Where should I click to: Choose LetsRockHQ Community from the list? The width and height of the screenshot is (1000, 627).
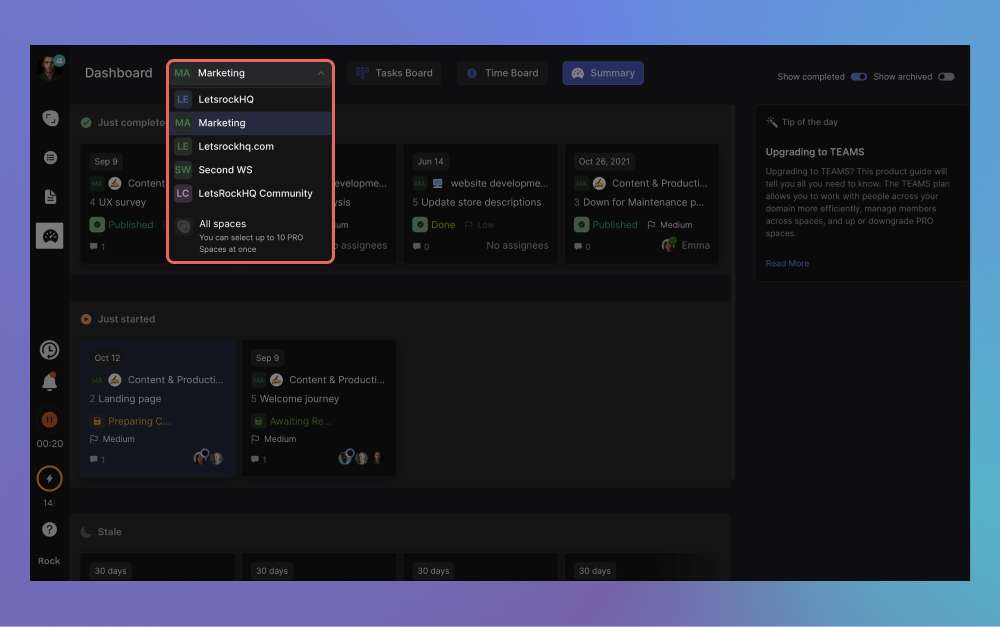coord(250,193)
